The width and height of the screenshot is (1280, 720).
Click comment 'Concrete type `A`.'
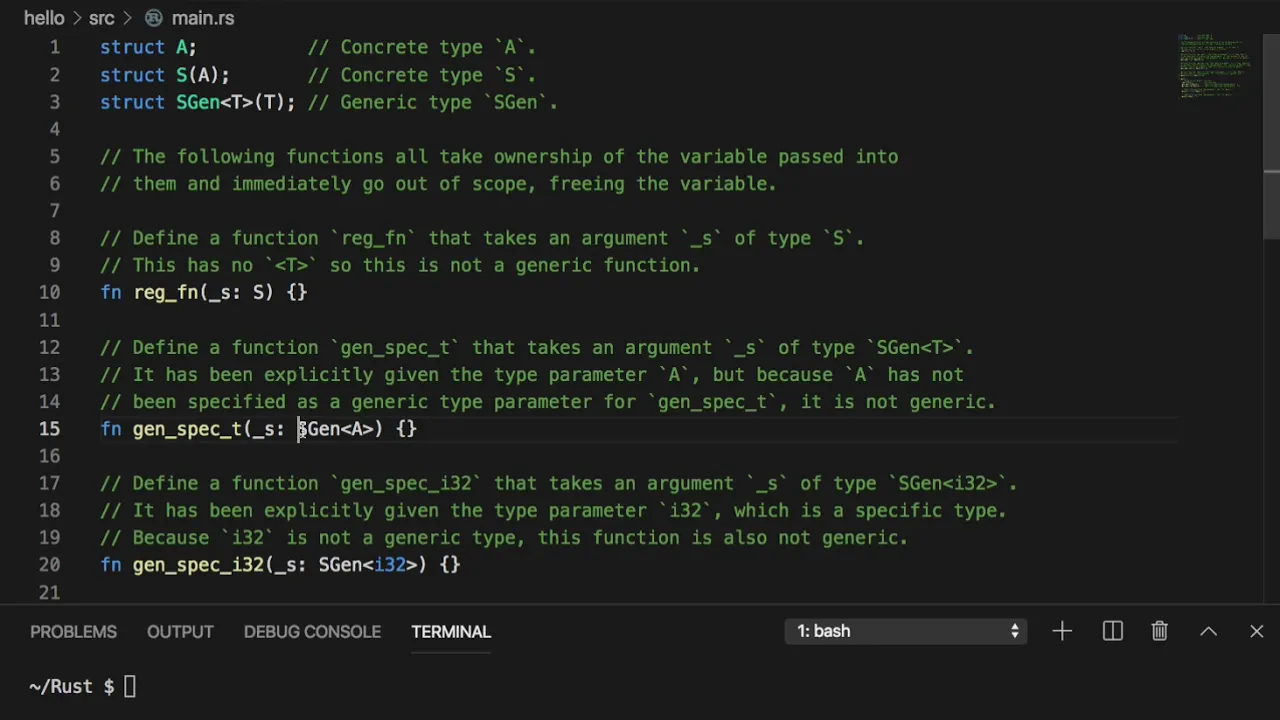tap(422, 47)
